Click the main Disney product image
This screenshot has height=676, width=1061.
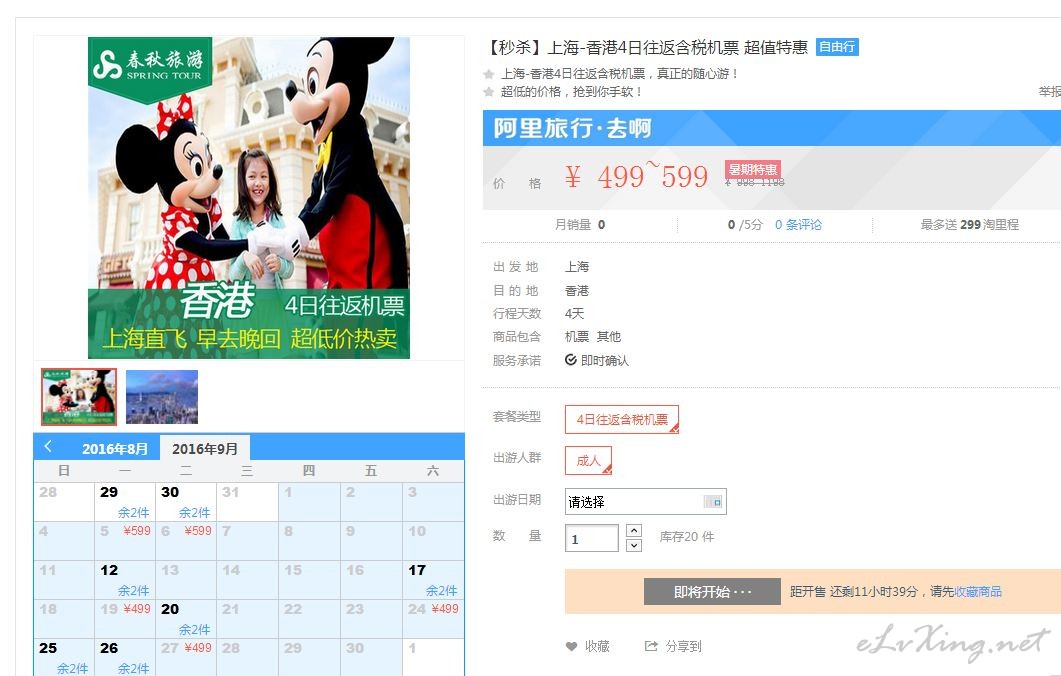point(249,198)
